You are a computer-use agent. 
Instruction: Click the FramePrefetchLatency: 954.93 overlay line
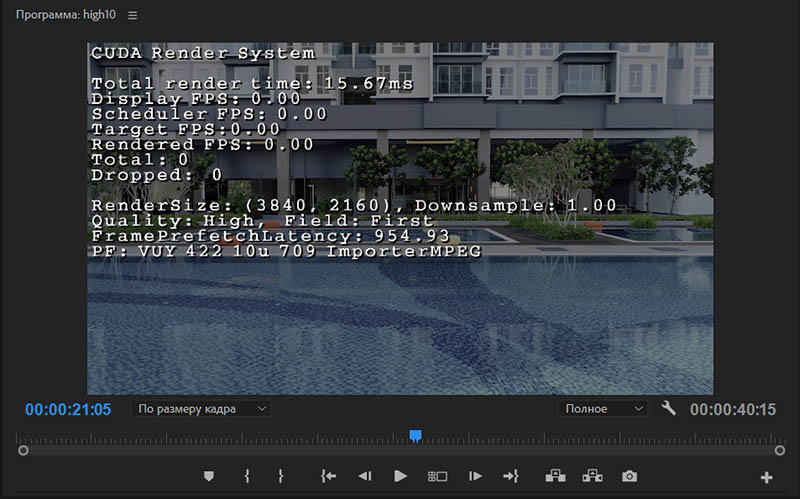[270, 236]
